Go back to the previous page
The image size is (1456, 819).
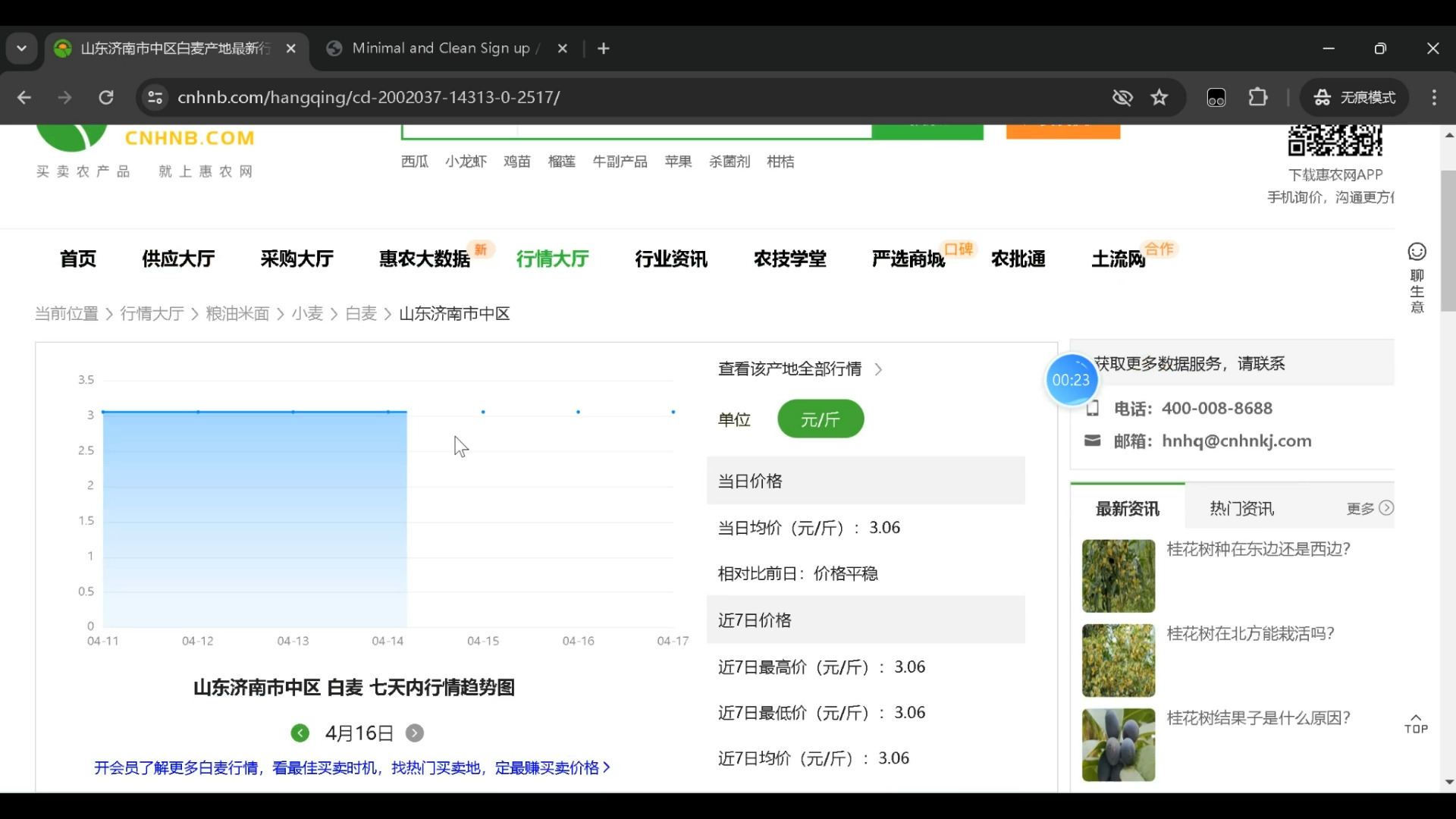click(24, 97)
